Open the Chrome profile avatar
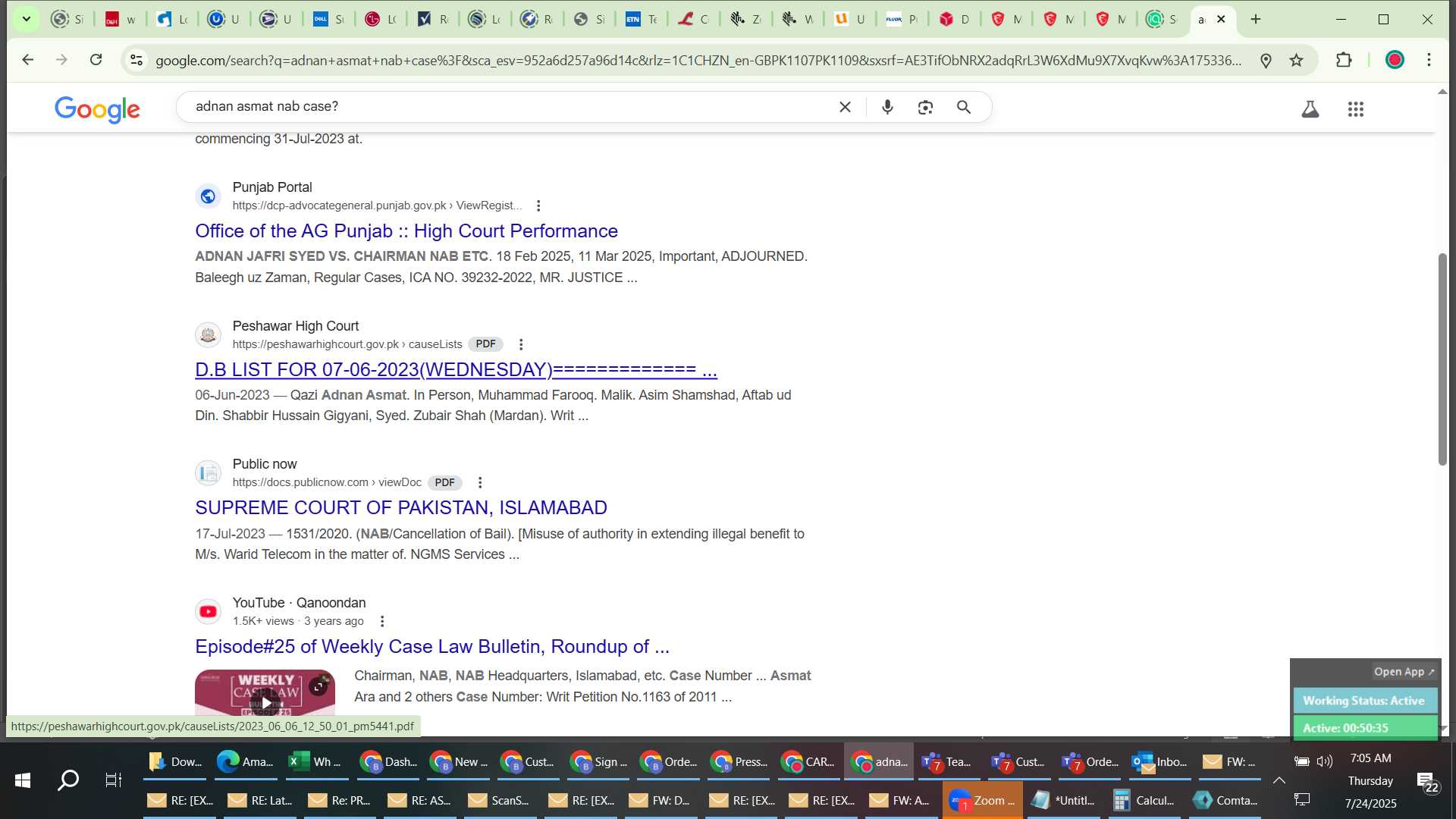 1395,60
